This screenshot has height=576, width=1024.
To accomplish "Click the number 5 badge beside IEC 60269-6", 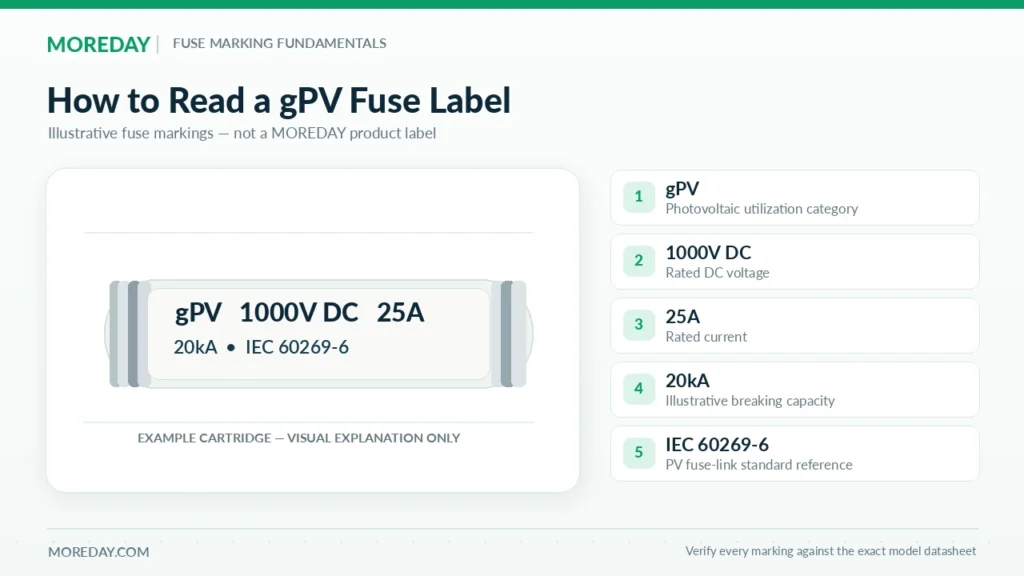I will pyautogui.click(x=639, y=453).
